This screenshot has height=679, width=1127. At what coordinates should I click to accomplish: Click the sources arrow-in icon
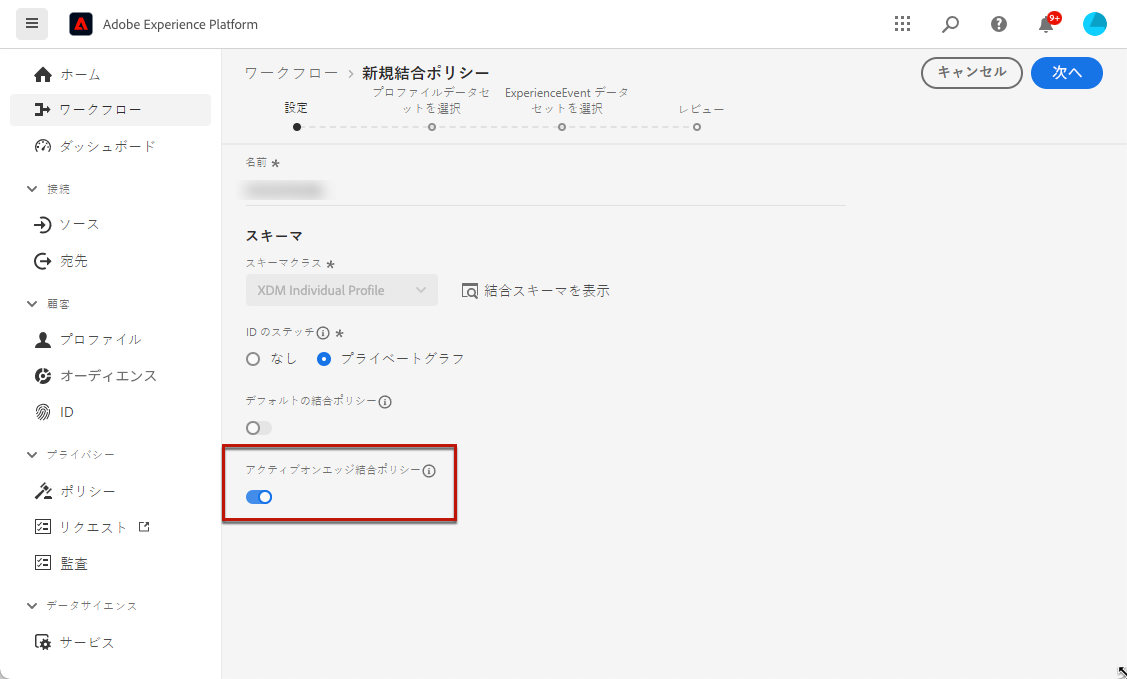[43, 225]
